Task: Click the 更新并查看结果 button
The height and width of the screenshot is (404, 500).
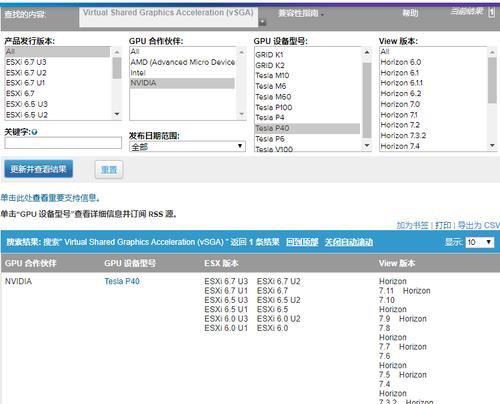Action: 38,169
